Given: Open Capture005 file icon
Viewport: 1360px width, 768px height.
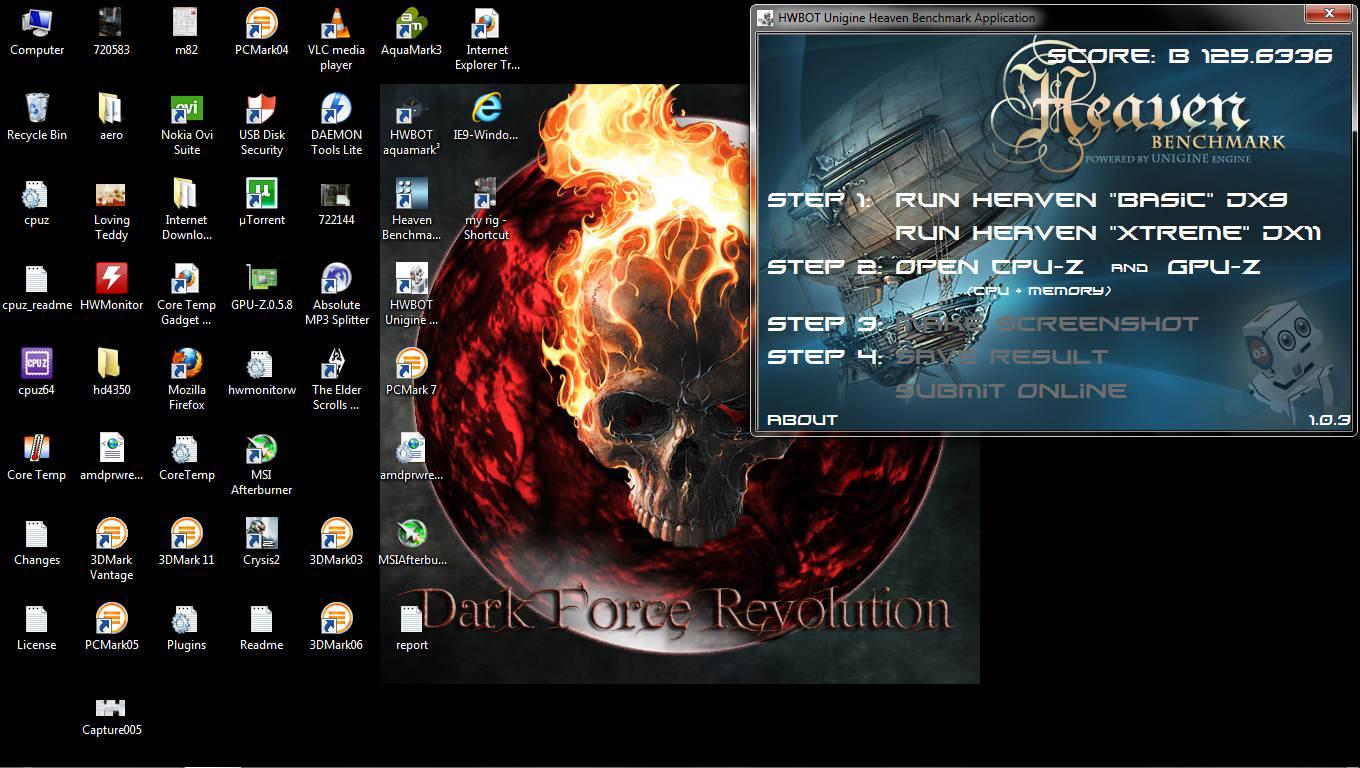Looking at the screenshot, I should pyautogui.click(x=112, y=713).
